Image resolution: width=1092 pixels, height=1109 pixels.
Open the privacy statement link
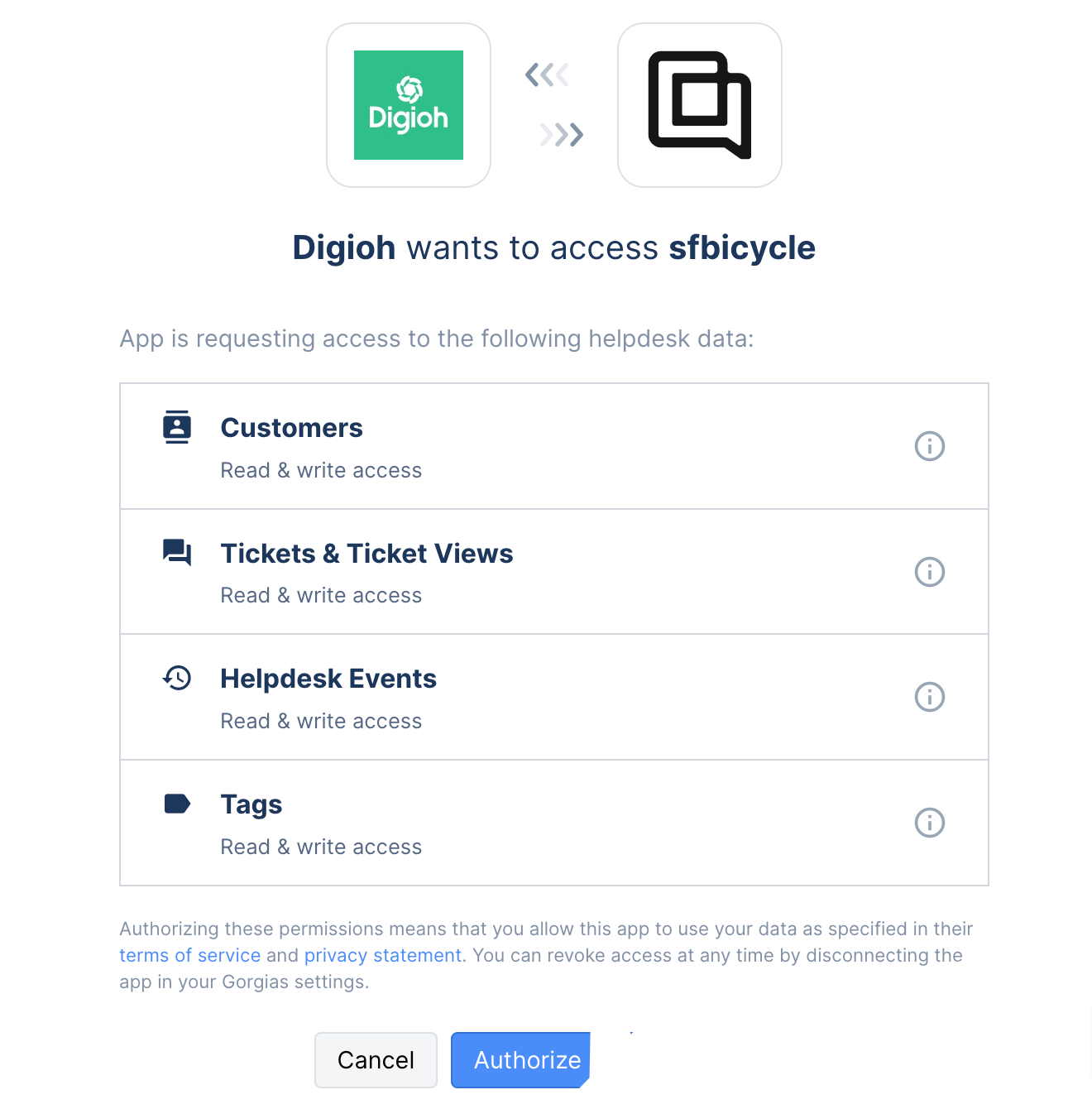pyautogui.click(x=382, y=955)
